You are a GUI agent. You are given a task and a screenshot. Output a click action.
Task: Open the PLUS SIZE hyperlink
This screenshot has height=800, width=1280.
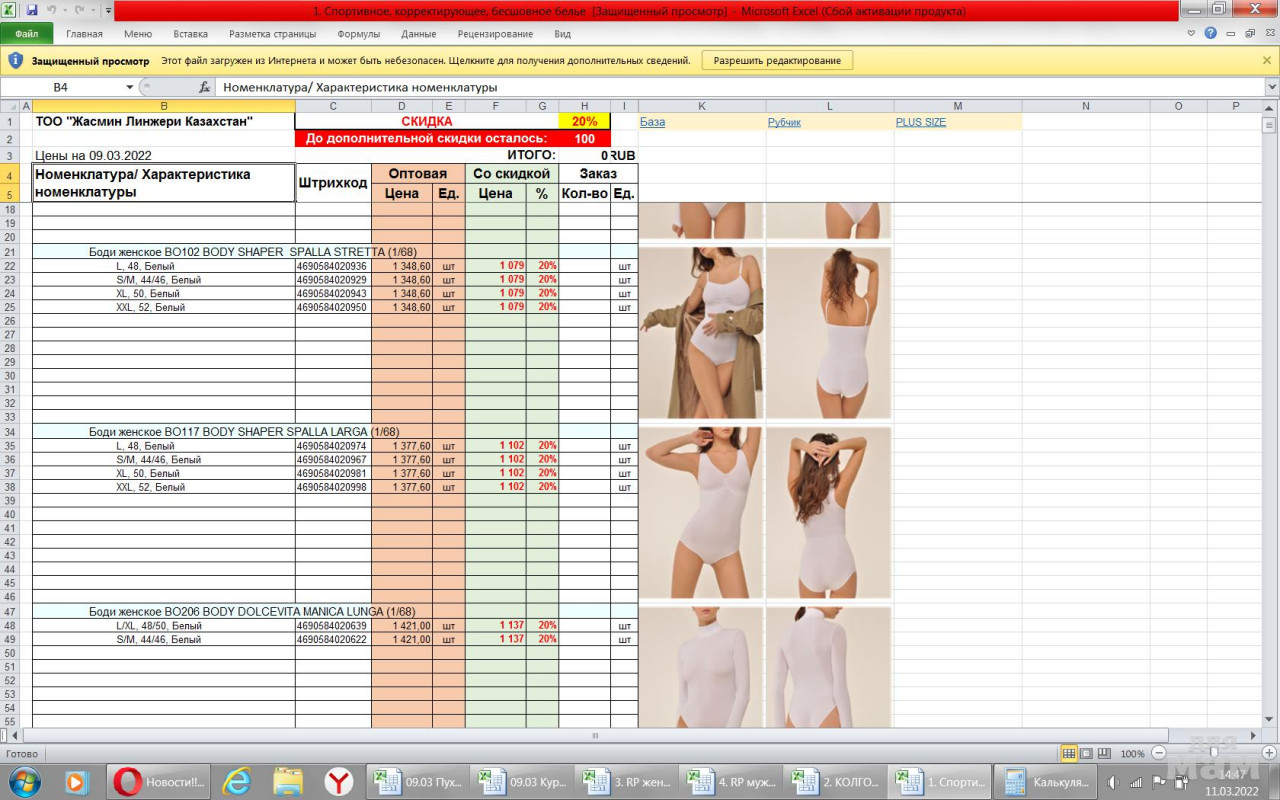coord(920,122)
